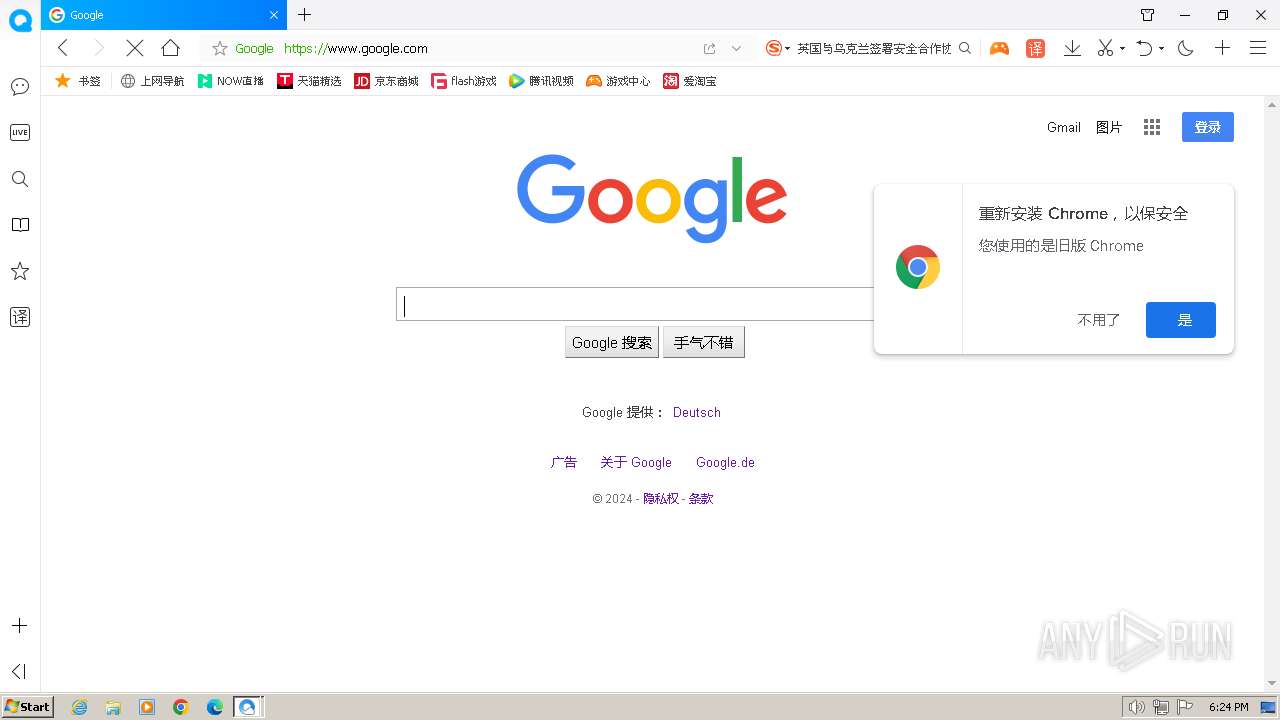Click the Windows Start button
1280x720 pixels.
[28, 707]
